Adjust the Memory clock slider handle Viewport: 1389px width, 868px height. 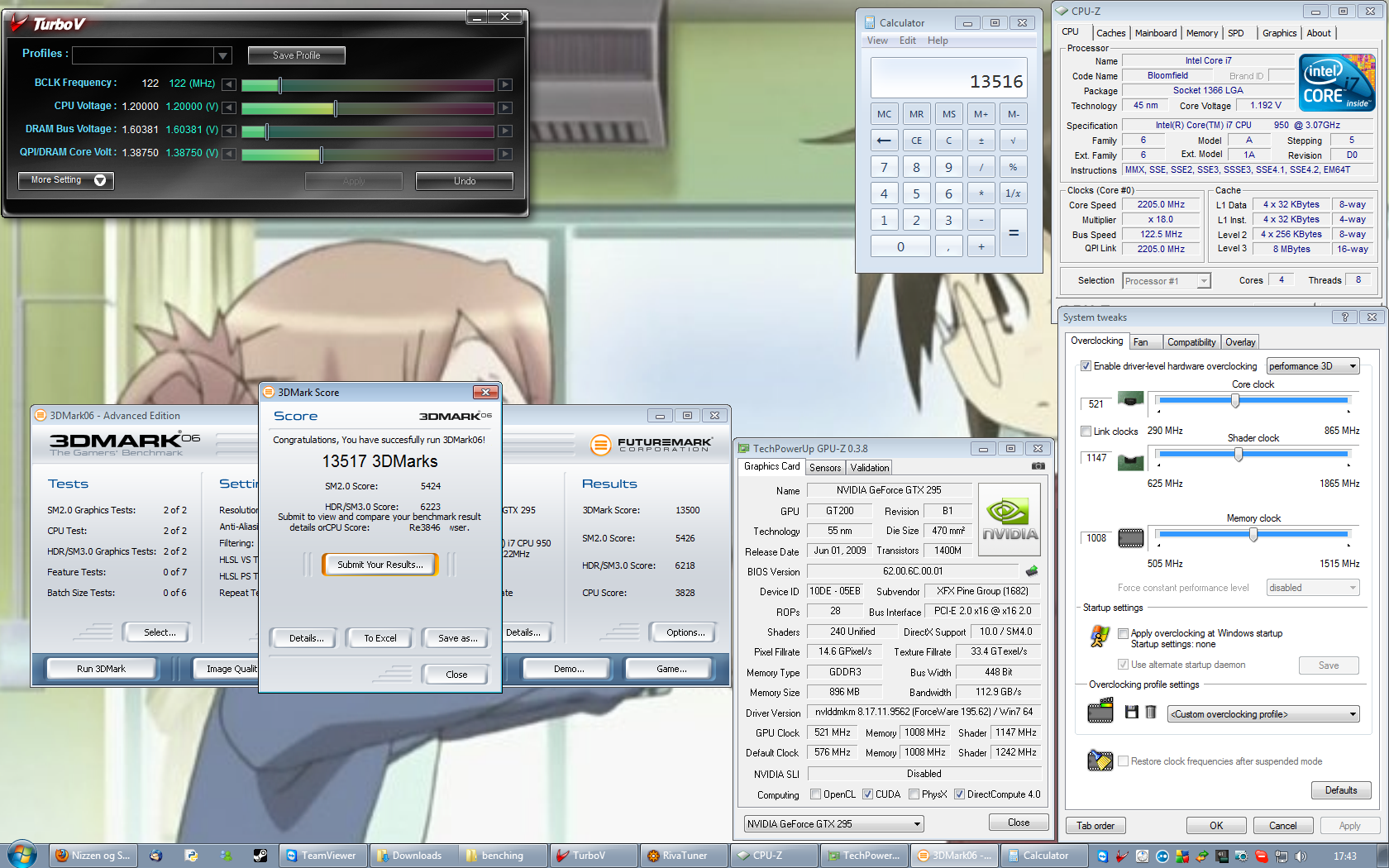click(1253, 535)
